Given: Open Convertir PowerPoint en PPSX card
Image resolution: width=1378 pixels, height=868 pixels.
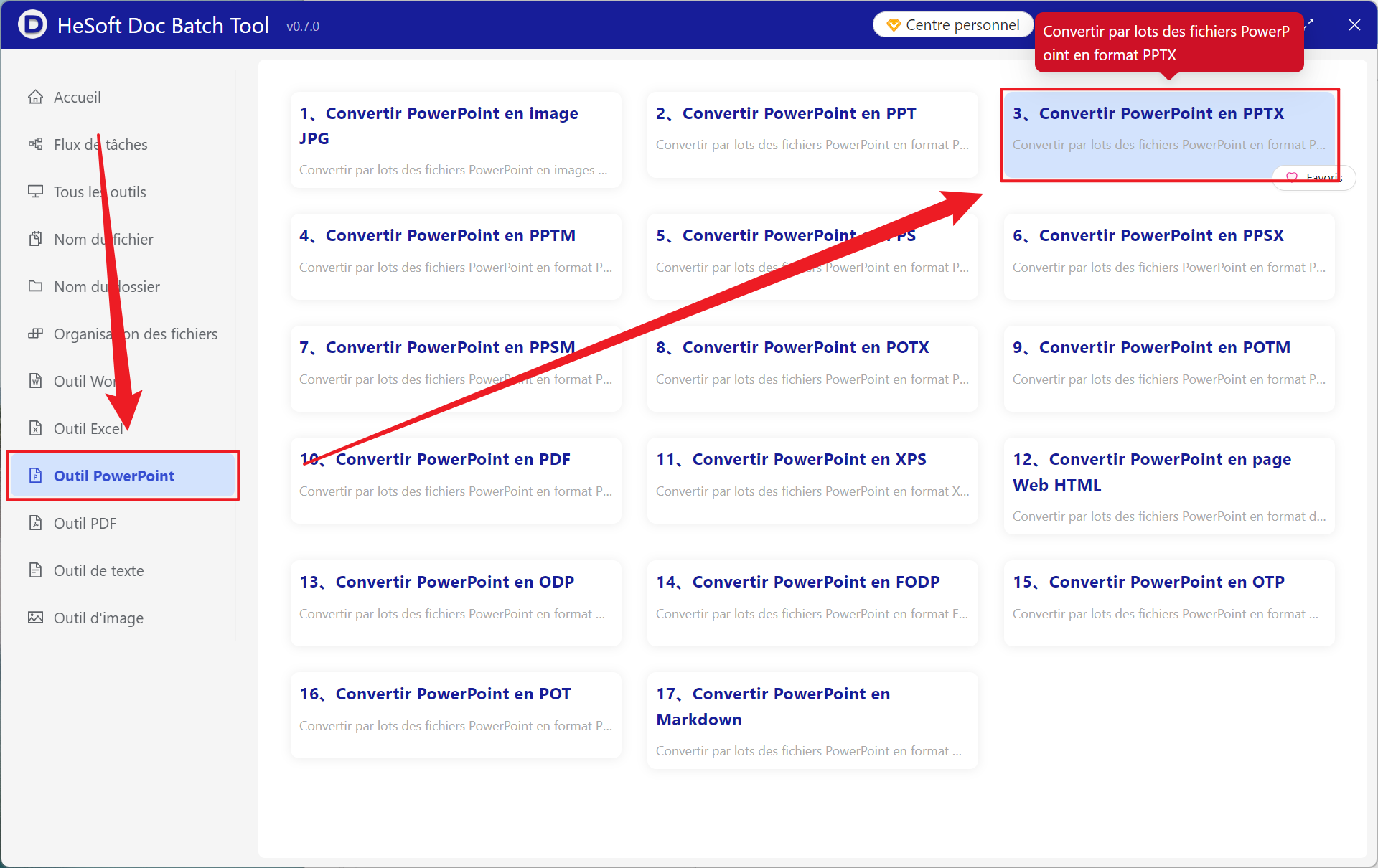Looking at the screenshot, I should [x=1169, y=257].
